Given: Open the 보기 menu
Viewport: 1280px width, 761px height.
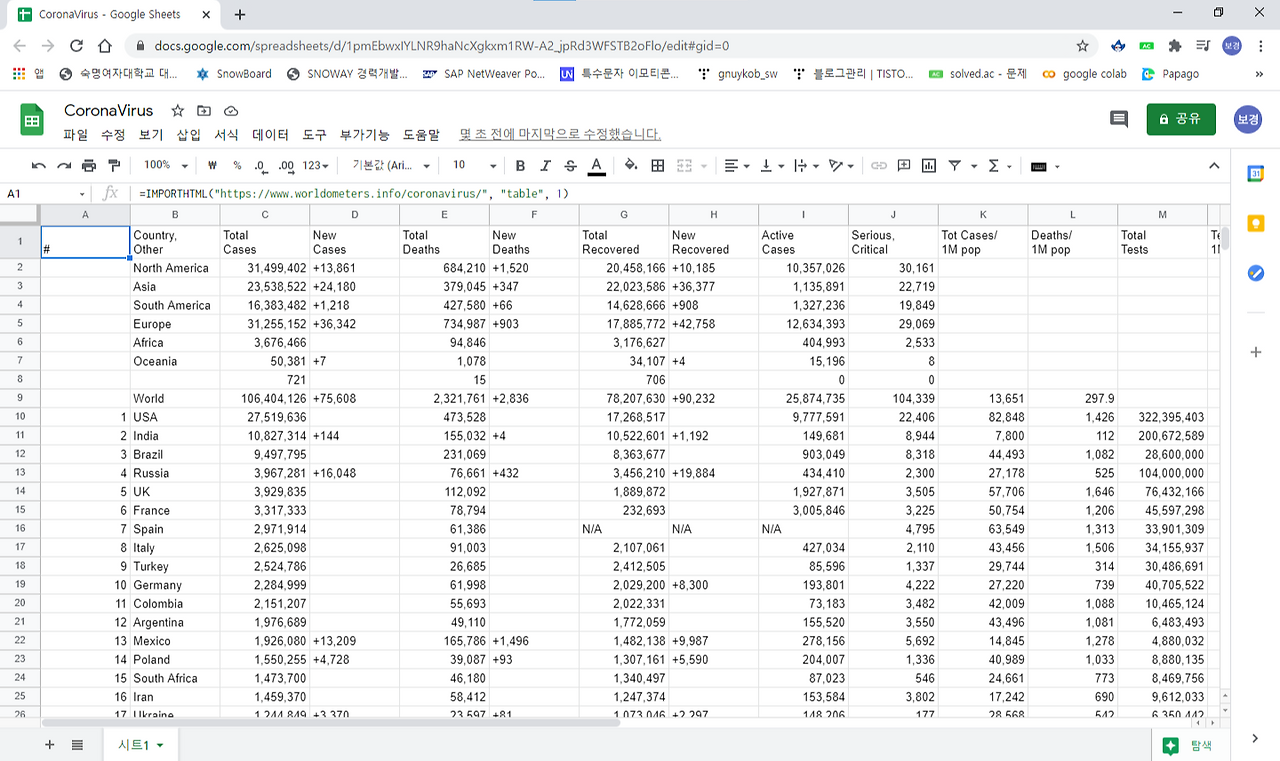Looking at the screenshot, I should 151,135.
